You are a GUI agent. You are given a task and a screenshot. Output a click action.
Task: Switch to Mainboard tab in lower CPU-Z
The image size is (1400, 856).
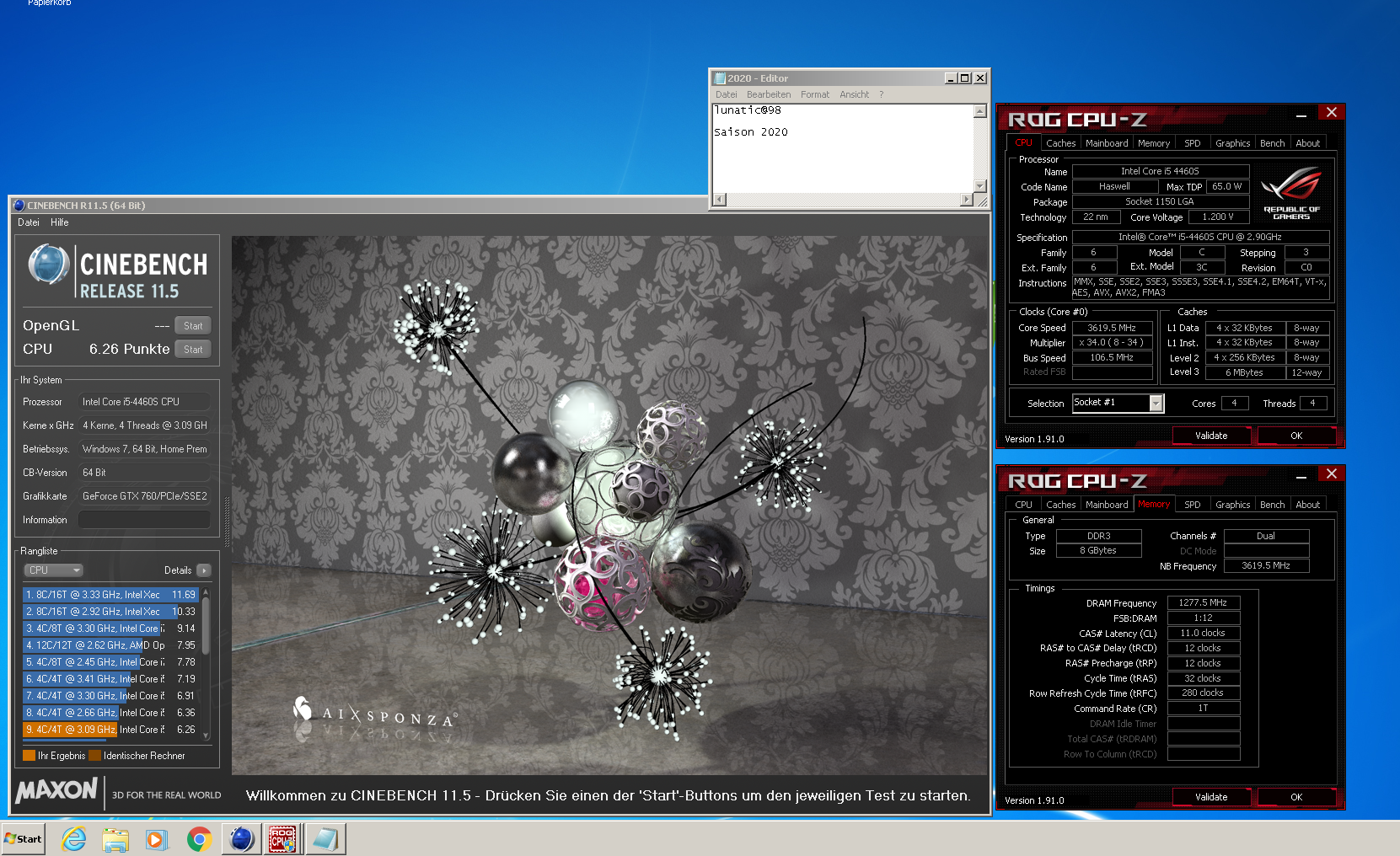pos(1107,505)
